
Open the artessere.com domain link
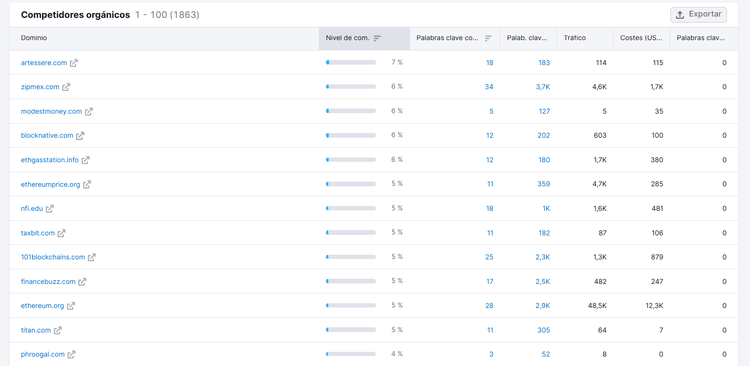[x=44, y=63]
